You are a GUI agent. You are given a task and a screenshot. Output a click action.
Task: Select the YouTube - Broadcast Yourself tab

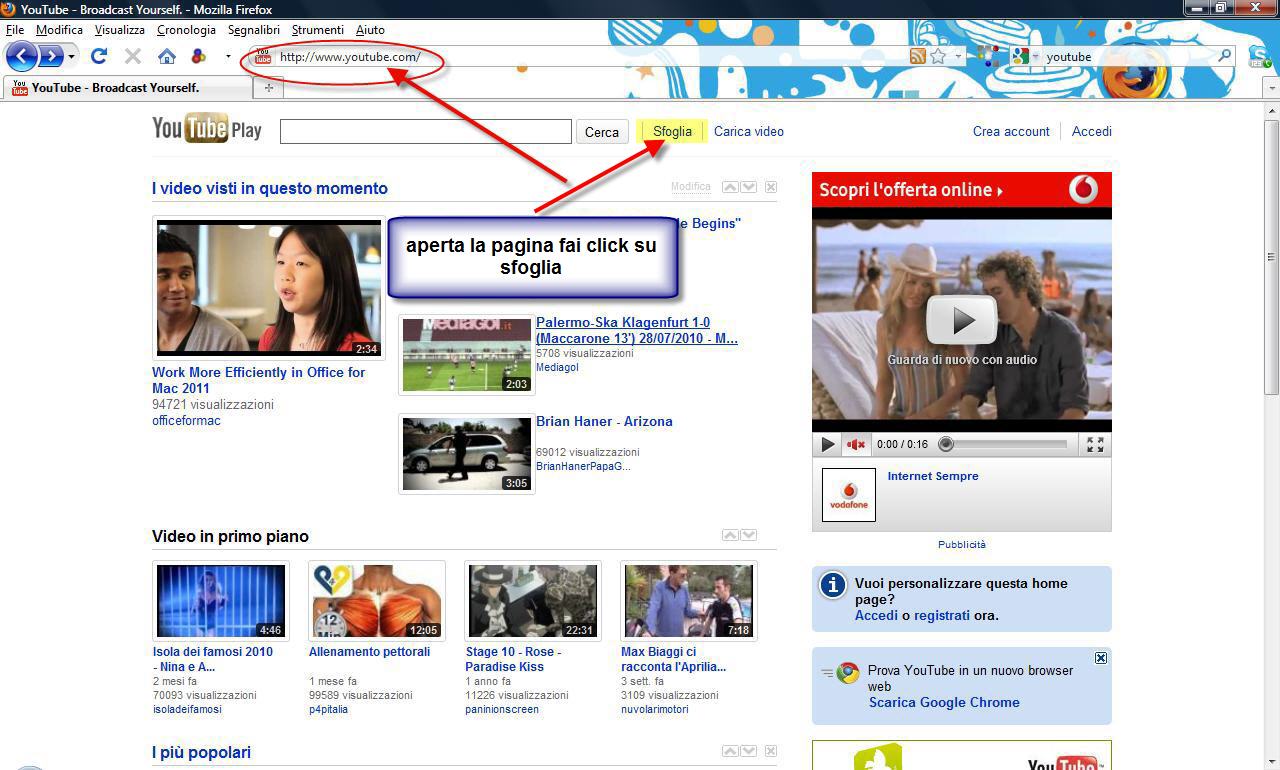[127, 88]
